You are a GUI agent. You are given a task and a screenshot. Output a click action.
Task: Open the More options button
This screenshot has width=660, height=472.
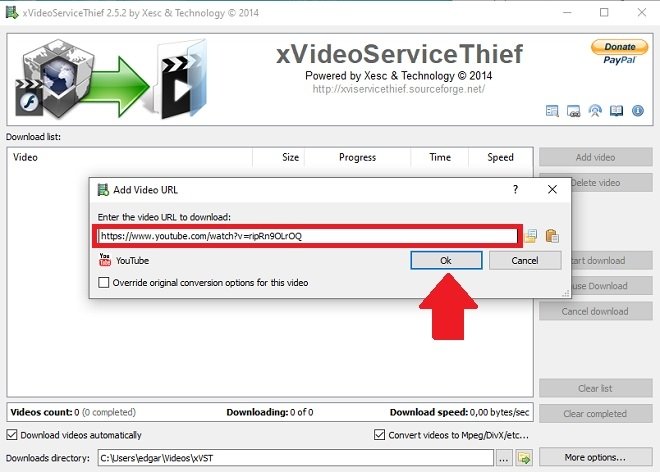coord(595,457)
